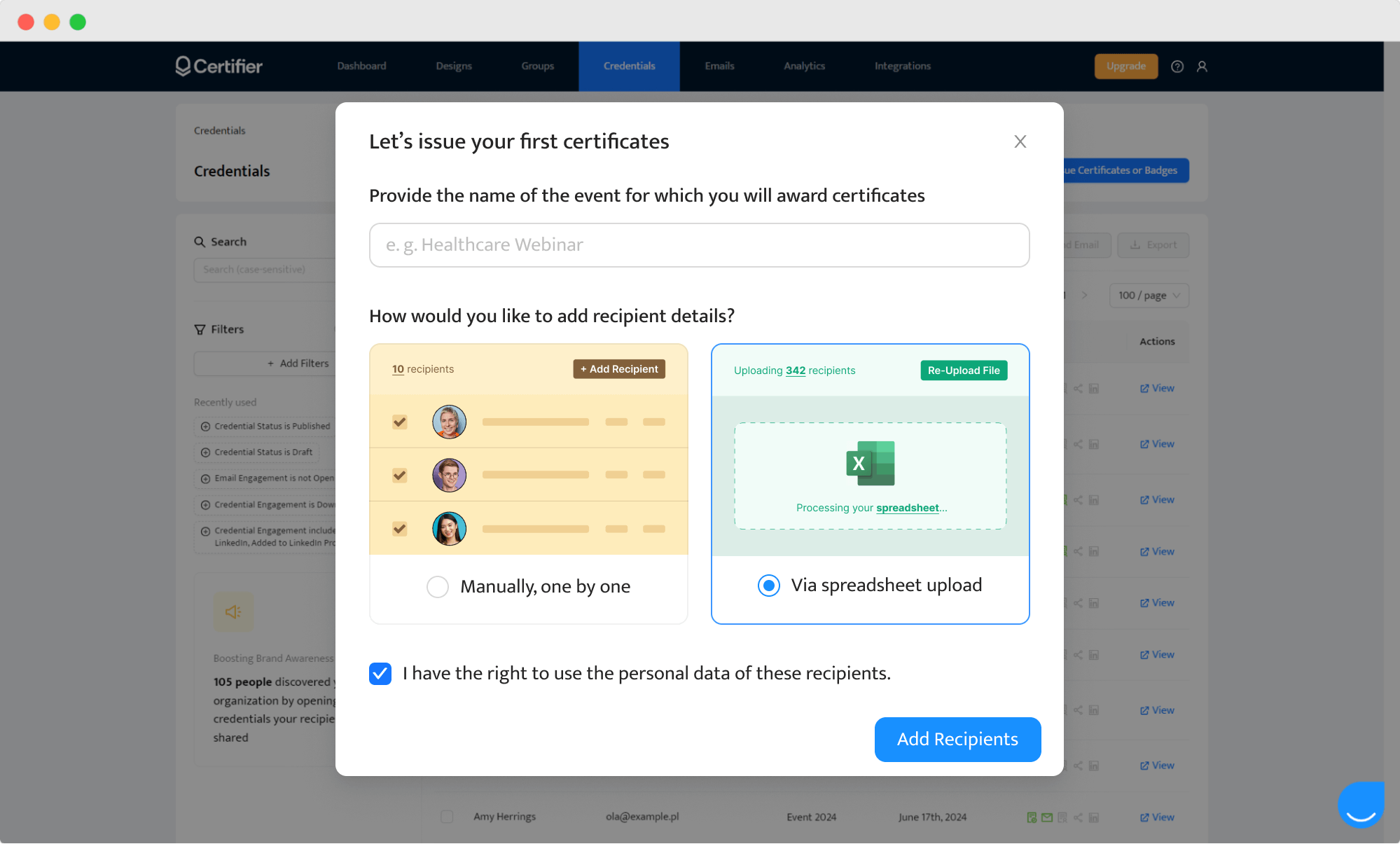Viewport: 1400px width, 844px height.
Task: Go to the Dashboard tab
Action: 361,66
